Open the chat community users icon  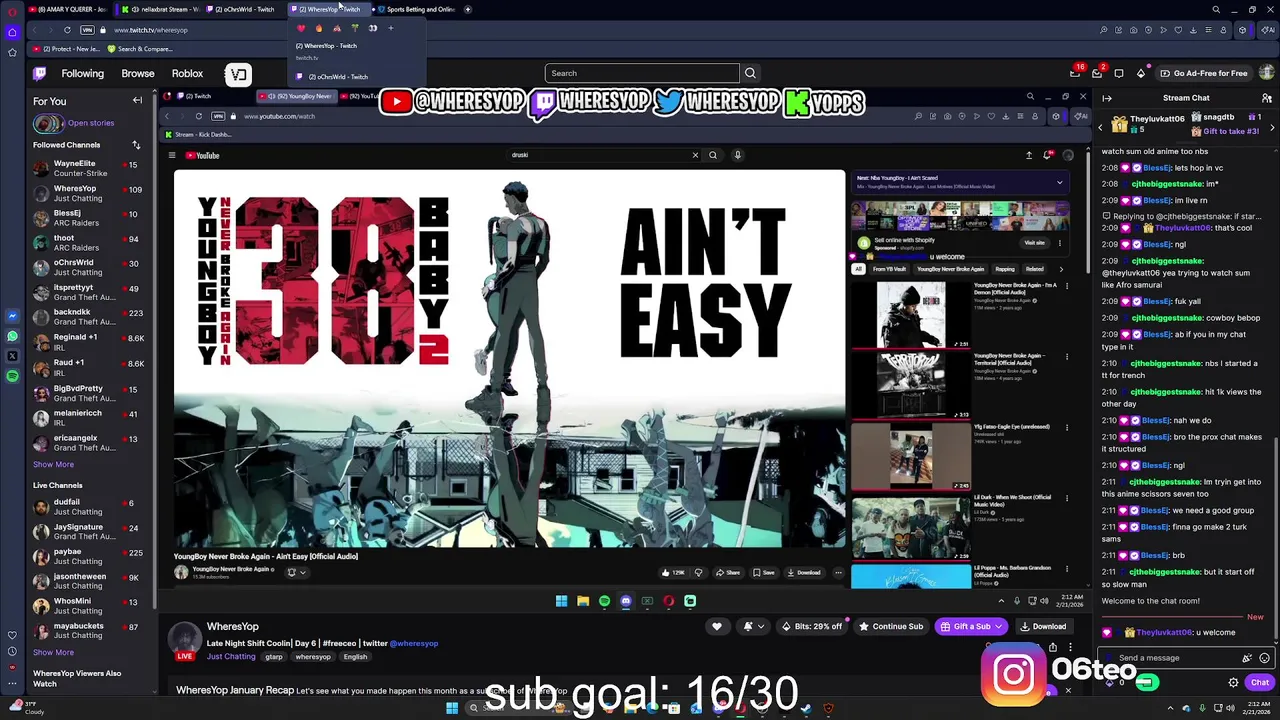(1266, 98)
